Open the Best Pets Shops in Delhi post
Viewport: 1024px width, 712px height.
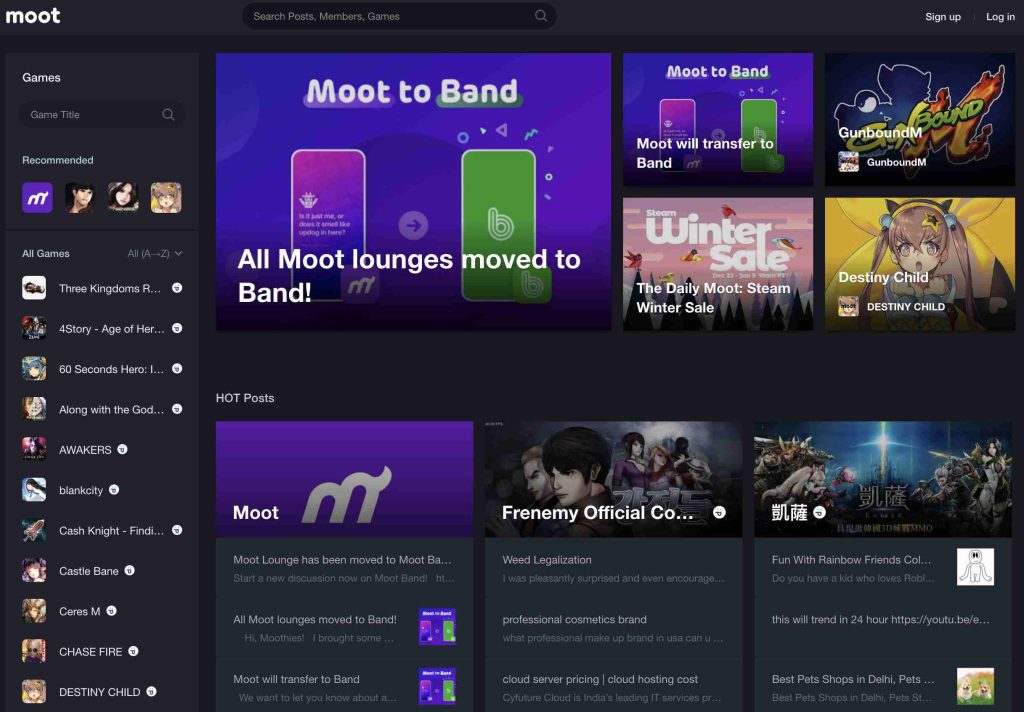tap(883, 687)
